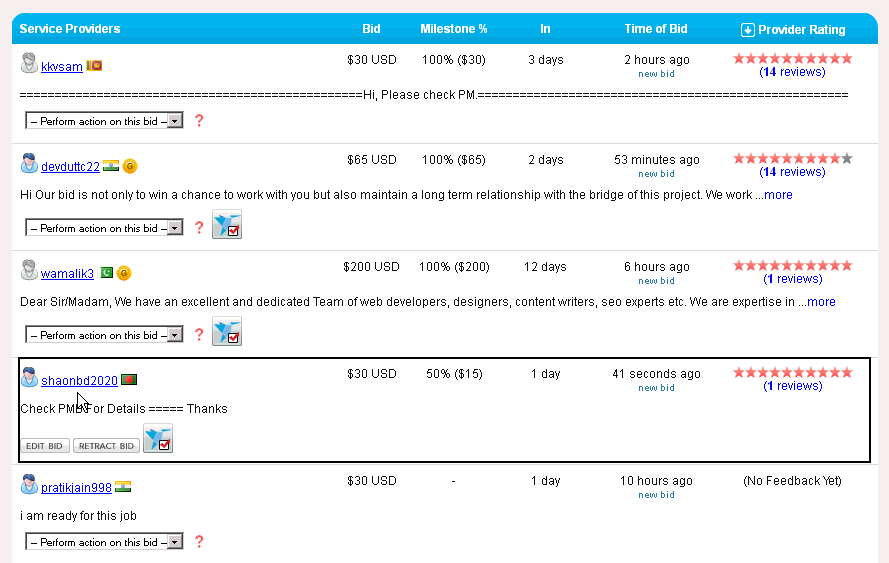Screen dimensions: 889x563
Task: Click the red question mark in pratikjain998's bid
Action: [x=199, y=542]
